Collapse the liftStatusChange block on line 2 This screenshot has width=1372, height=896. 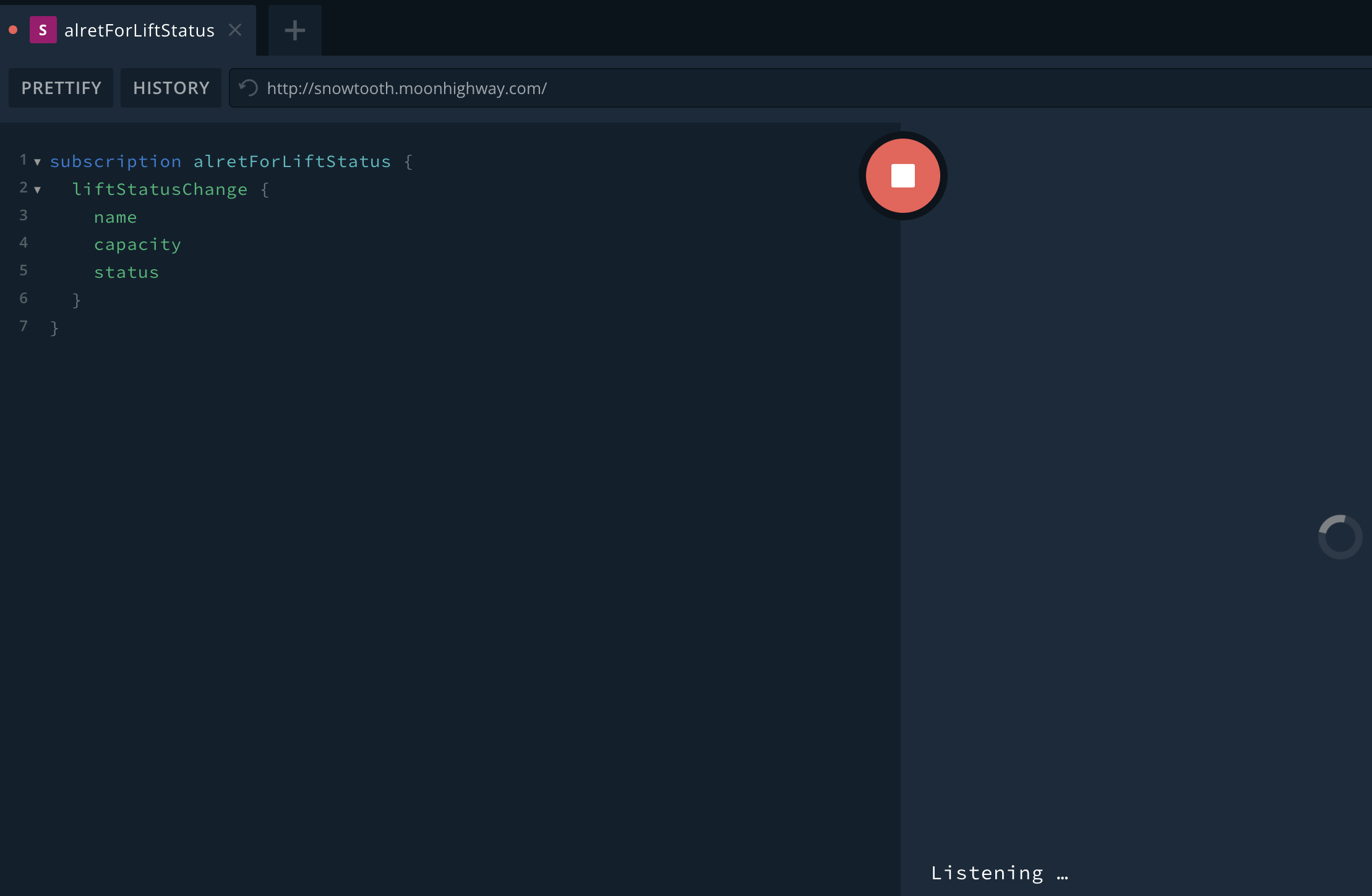click(x=37, y=190)
